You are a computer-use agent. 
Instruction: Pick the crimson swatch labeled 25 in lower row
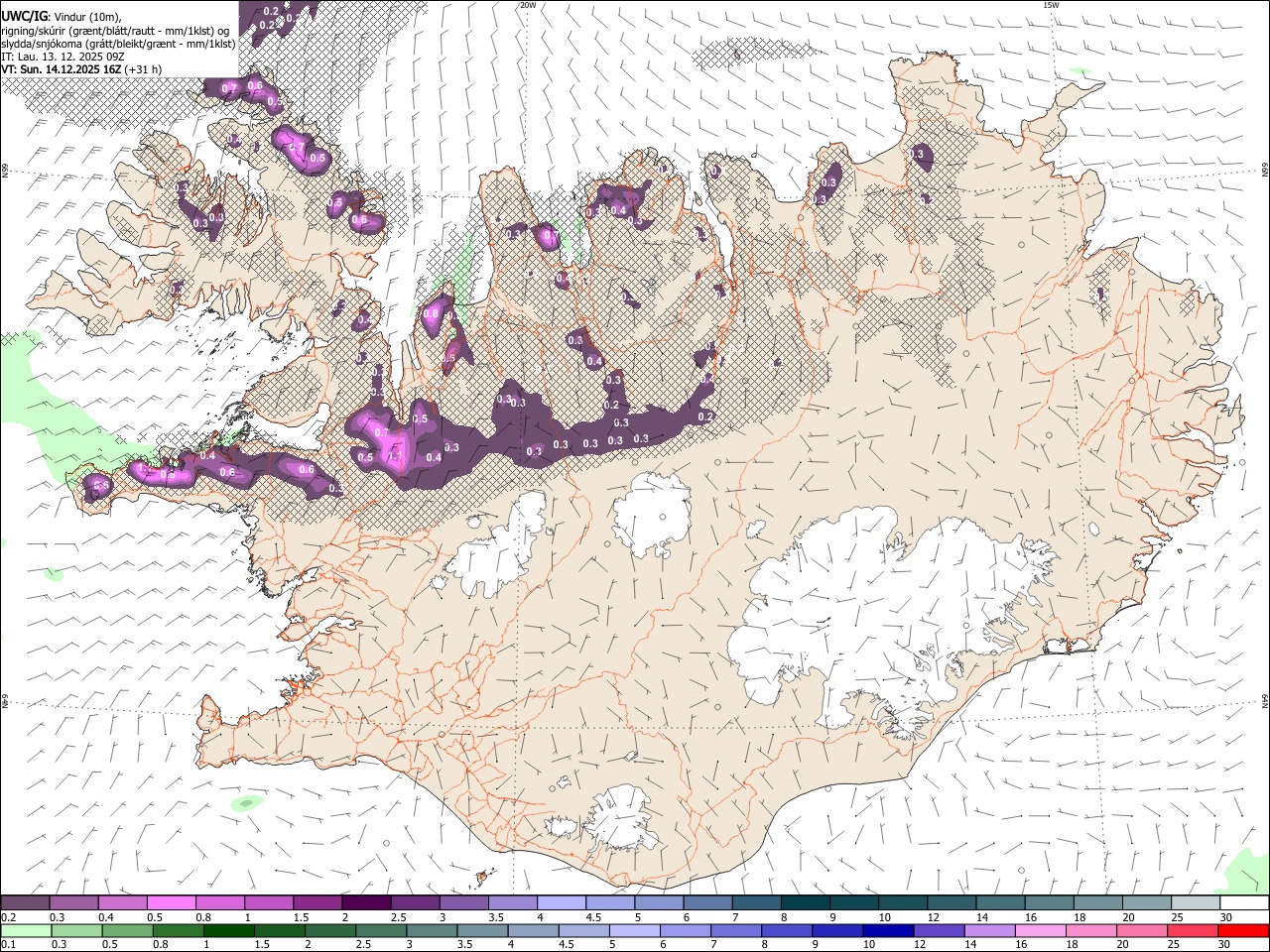[1192, 931]
